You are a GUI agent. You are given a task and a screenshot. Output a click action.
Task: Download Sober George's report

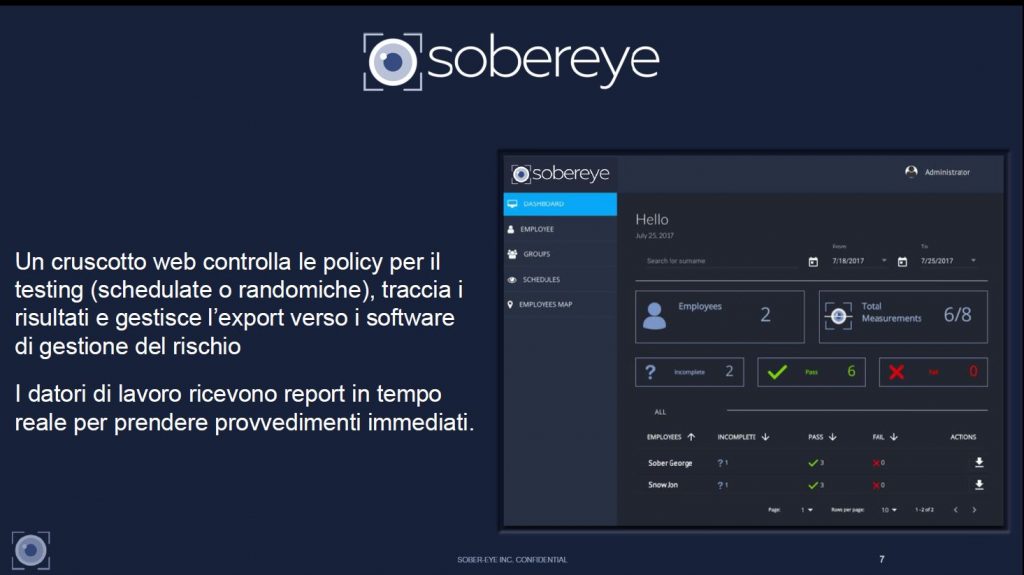[x=979, y=463]
